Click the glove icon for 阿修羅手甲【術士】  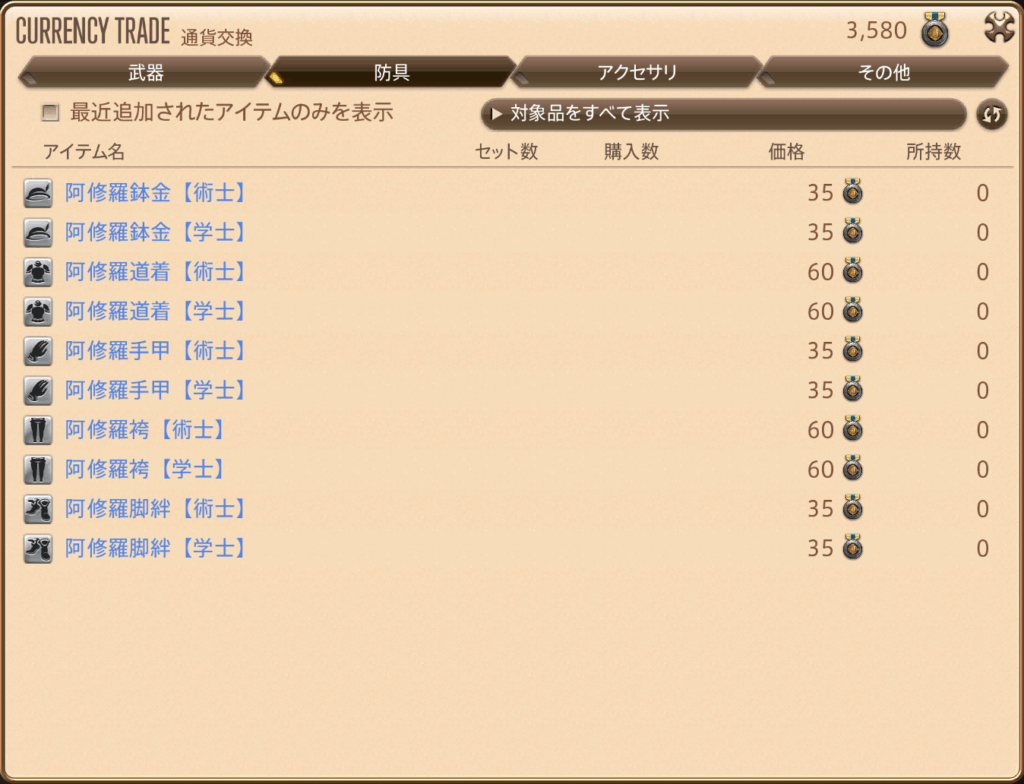point(38,351)
